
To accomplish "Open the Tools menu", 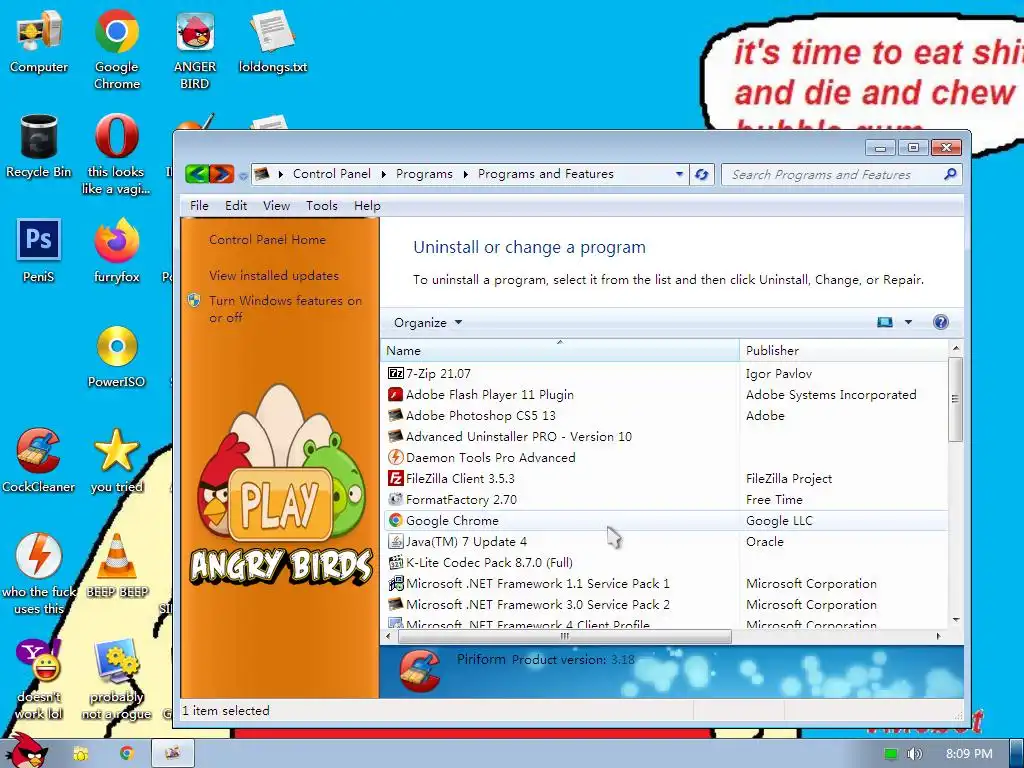I will tap(322, 206).
